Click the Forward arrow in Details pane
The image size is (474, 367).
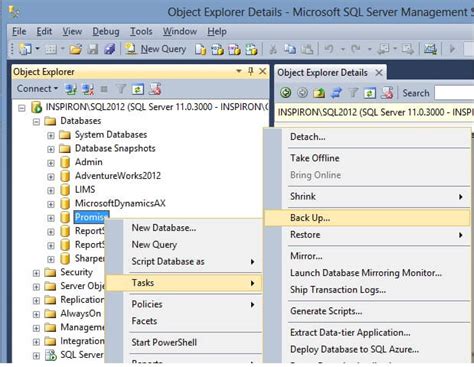pos(302,93)
